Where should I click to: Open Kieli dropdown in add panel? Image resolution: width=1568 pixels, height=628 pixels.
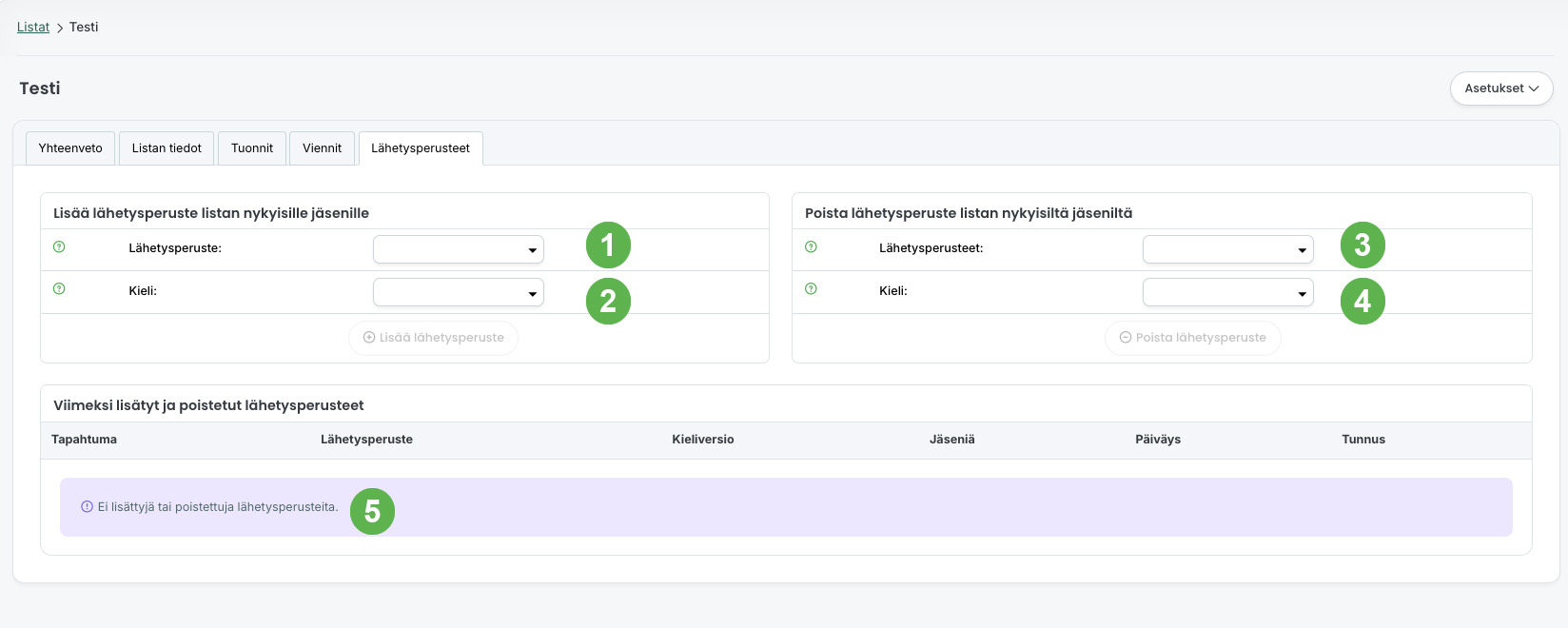459,292
